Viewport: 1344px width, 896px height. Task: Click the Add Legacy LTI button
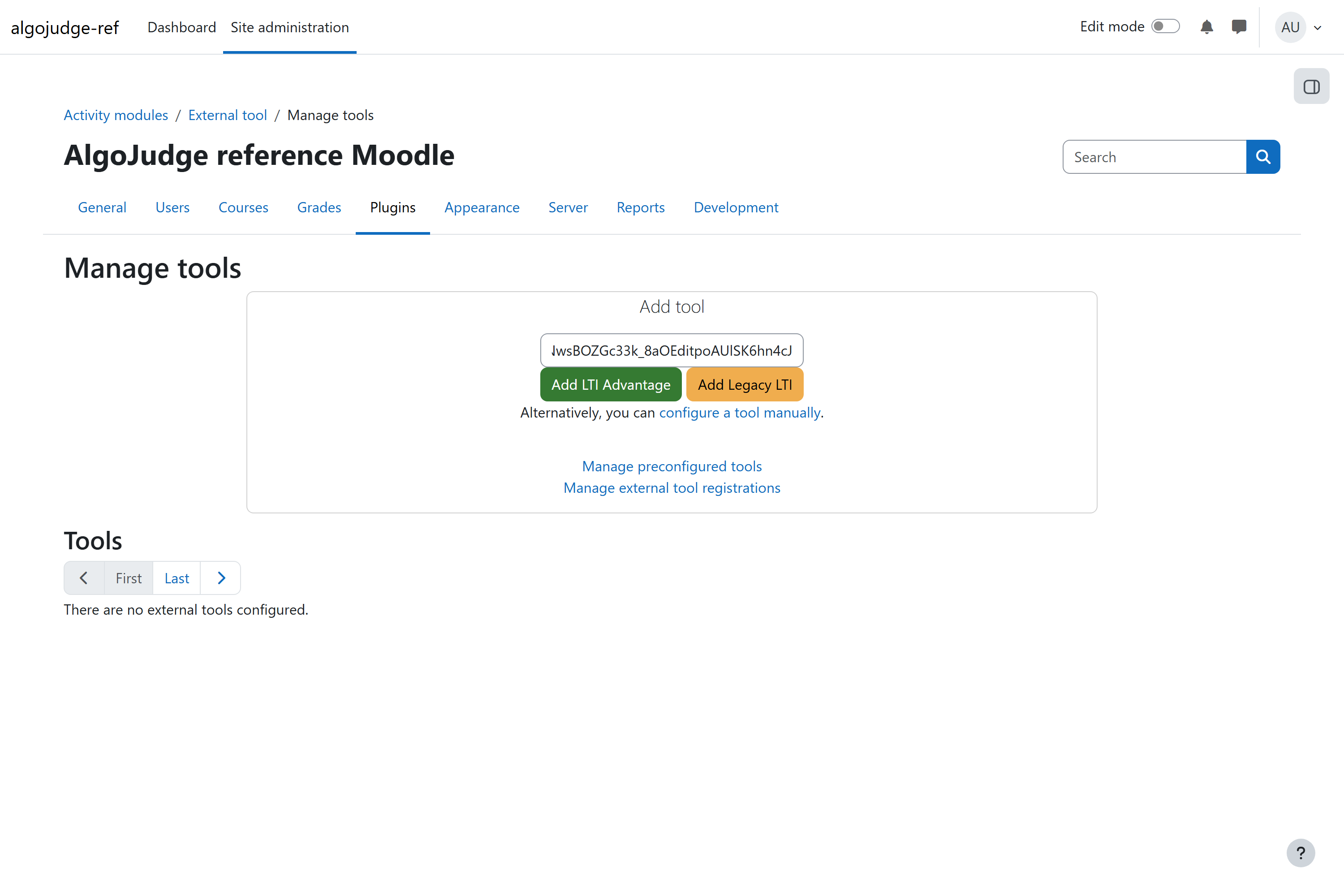pyautogui.click(x=745, y=384)
